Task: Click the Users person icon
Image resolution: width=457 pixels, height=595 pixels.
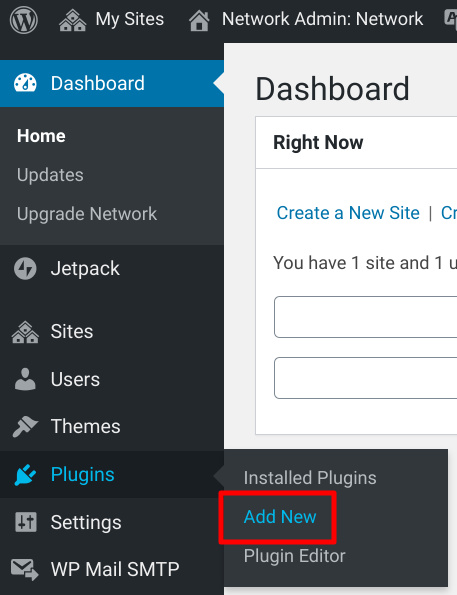Action: coord(25,379)
